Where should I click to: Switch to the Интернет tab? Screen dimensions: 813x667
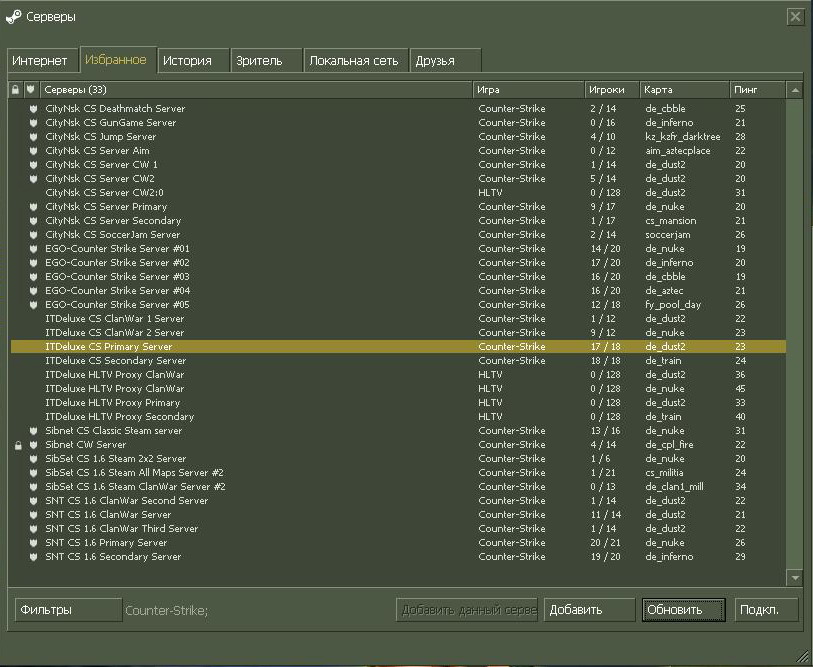click(x=43, y=61)
